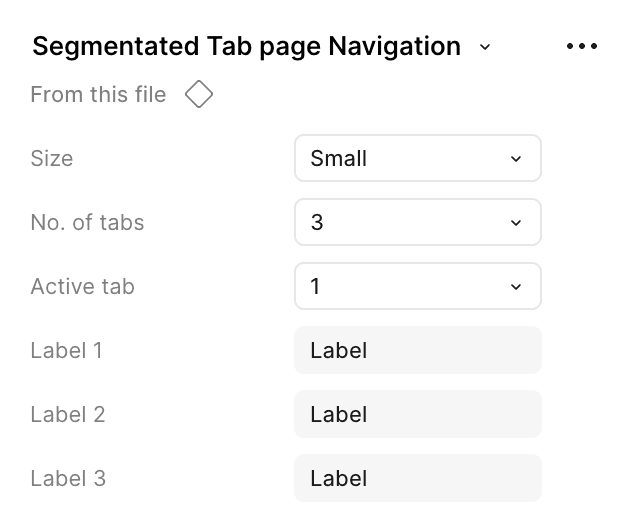Image resolution: width=622 pixels, height=530 pixels.
Task: Click the 'Label 2' property name
Action: (x=67, y=414)
